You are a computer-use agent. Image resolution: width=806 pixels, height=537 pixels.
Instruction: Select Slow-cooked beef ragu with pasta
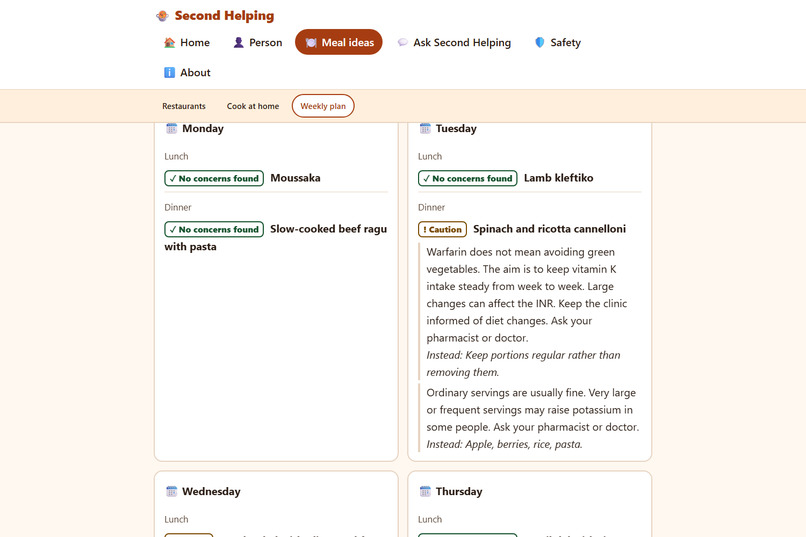click(276, 237)
